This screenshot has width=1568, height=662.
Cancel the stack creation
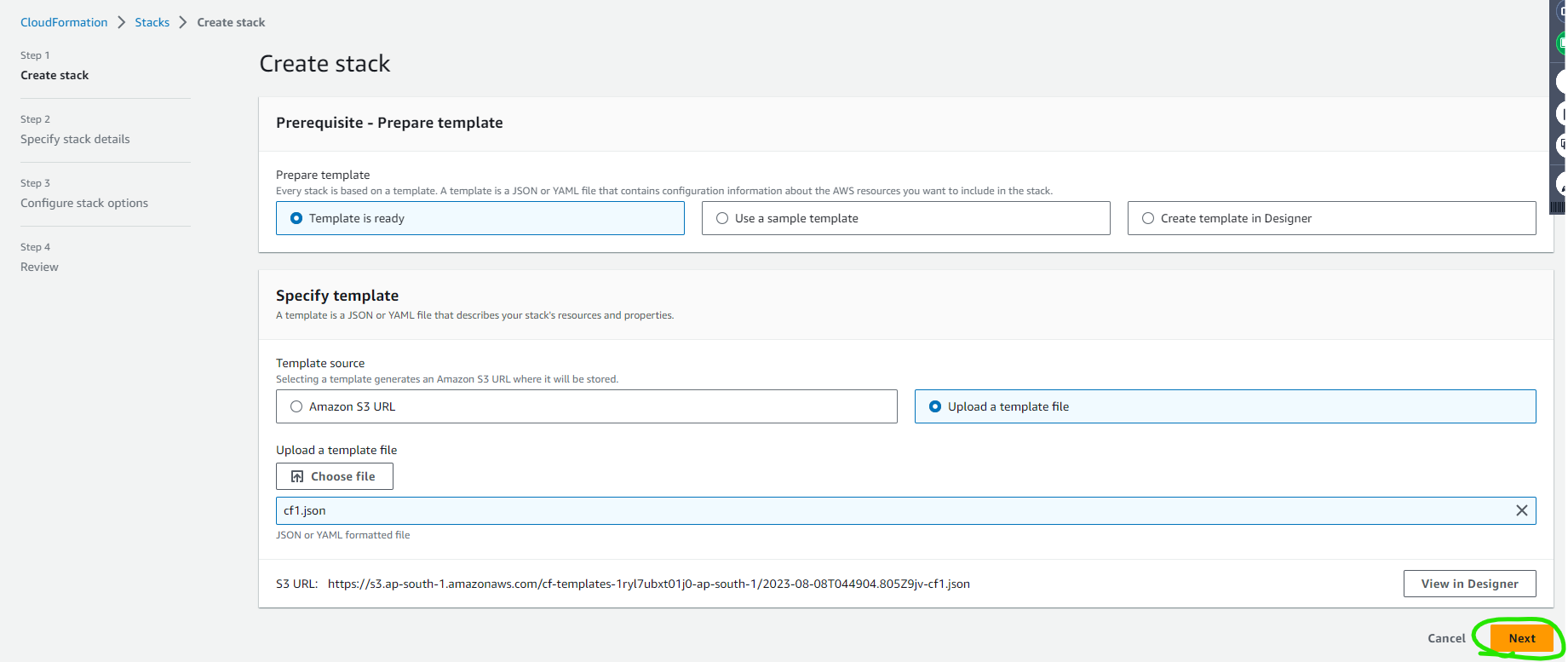pos(1446,638)
